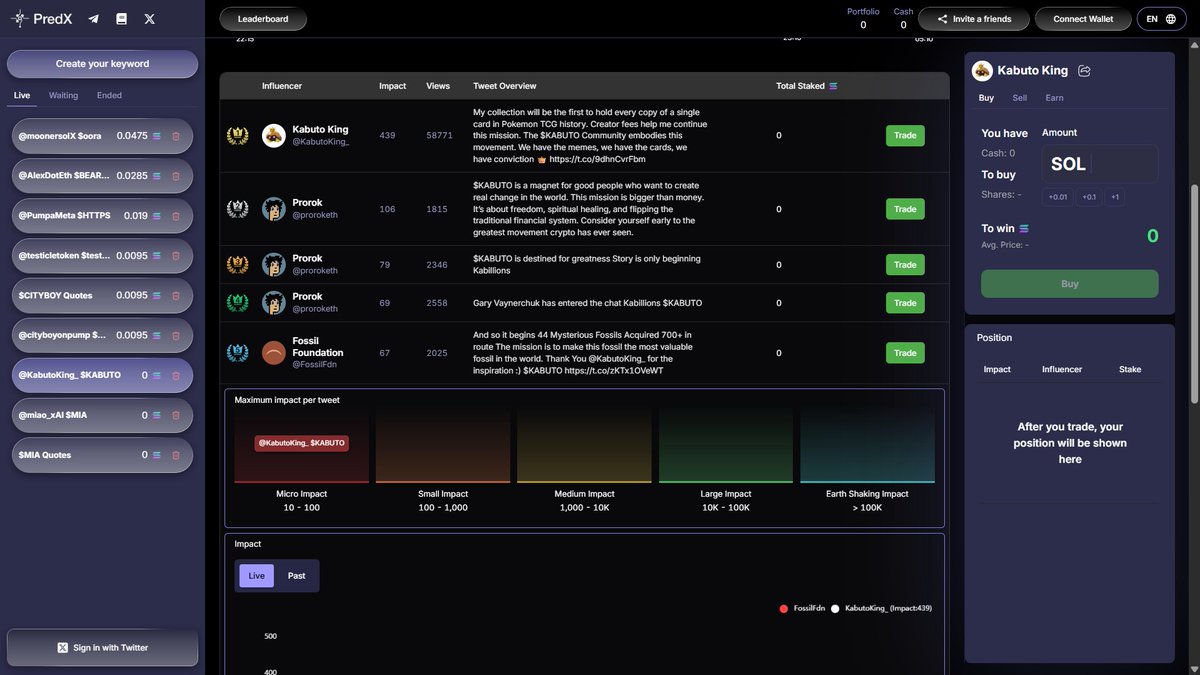
Task: Switch to the Ended keywords tab
Action: (109, 96)
